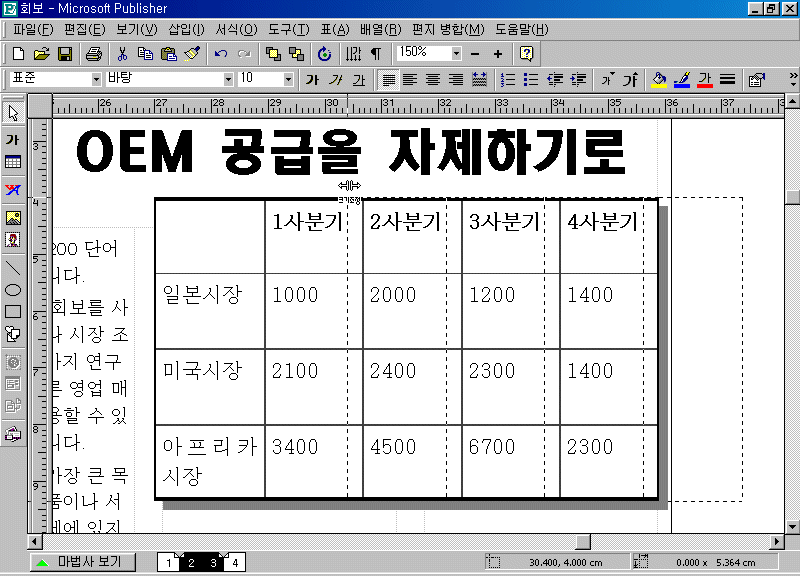Toggle underline formatting
The image size is (800, 576).
359,80
